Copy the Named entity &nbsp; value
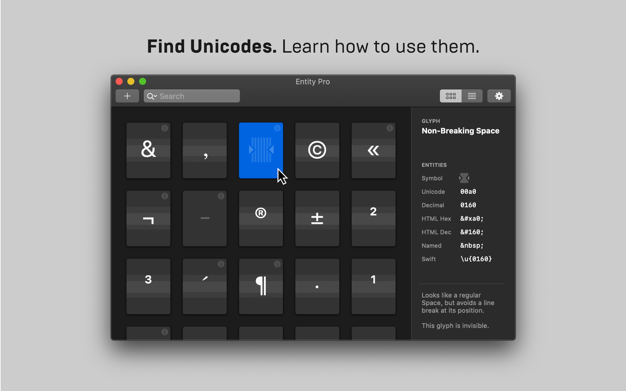 click(x=471, y=246)
